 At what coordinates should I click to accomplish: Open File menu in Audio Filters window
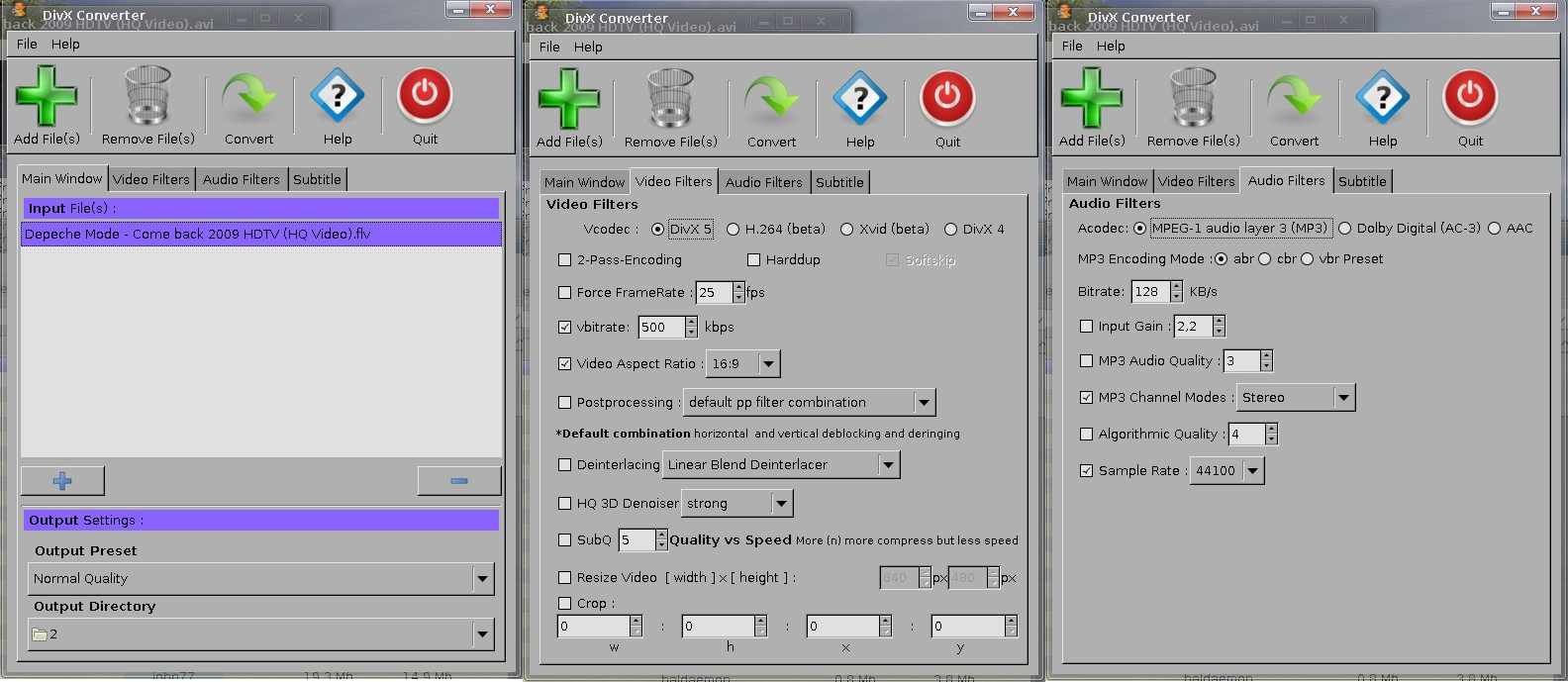pyautogui.click(x=1072, y=47)
